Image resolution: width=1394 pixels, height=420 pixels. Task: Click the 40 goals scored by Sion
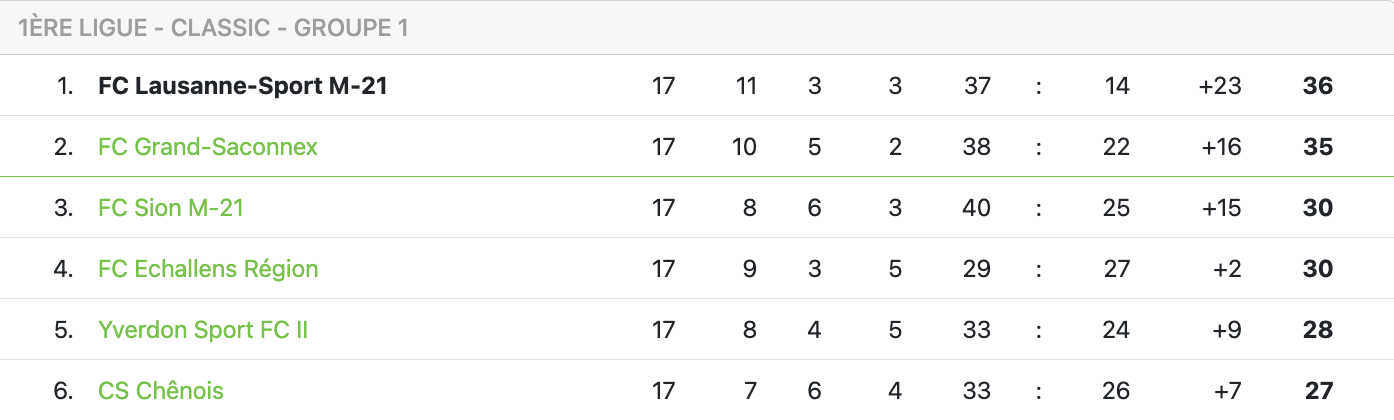[x=977, y=208]
